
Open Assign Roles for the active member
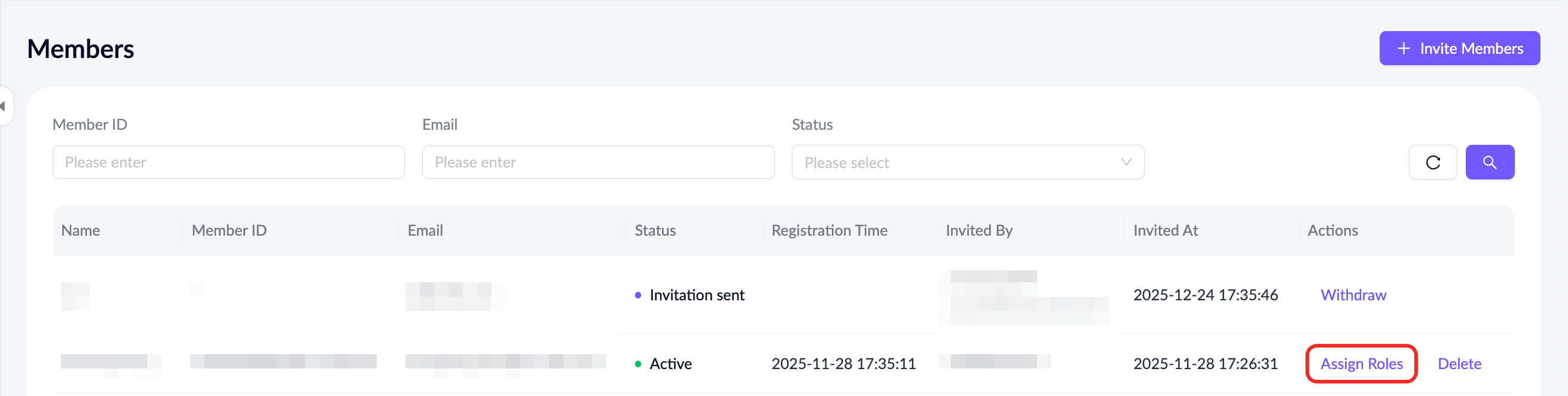click(1361, 364)
